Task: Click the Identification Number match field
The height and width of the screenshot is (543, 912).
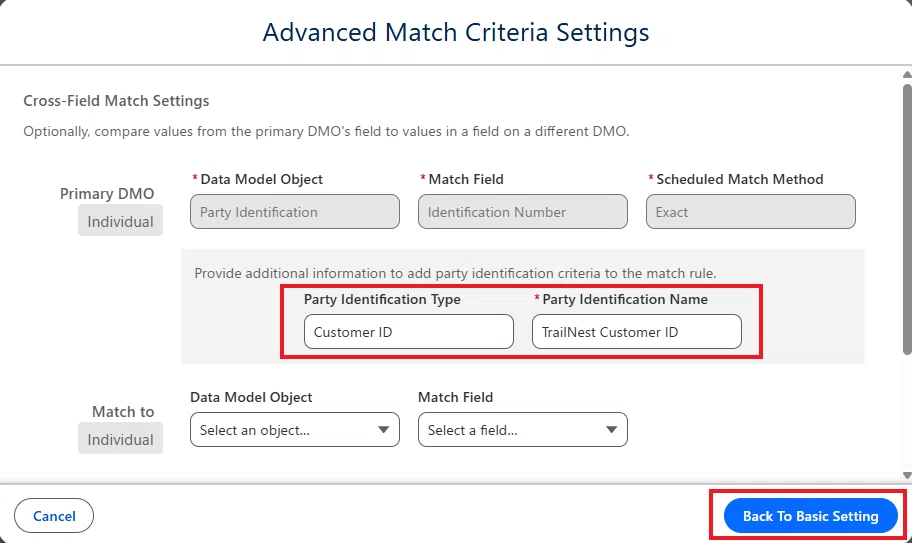Action: point(523,212)
